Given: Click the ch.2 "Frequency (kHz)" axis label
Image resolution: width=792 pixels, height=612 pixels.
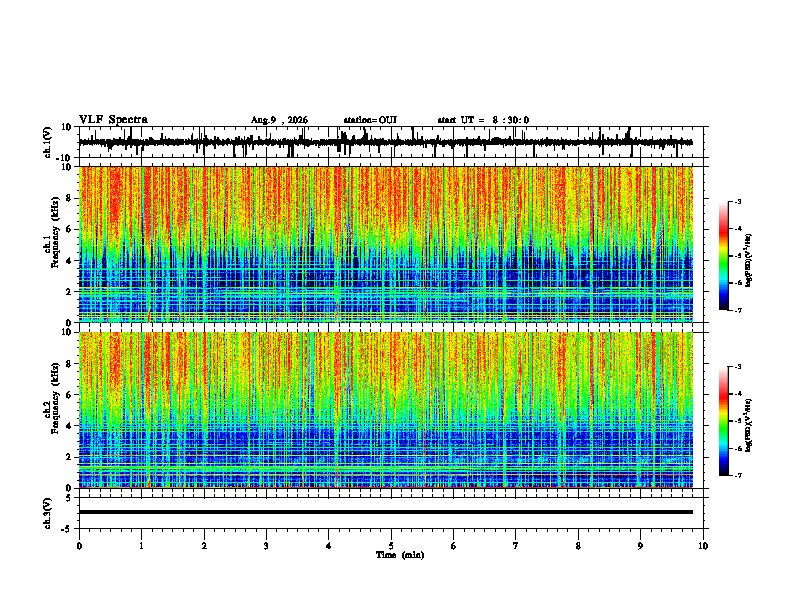Looking at the screenshot, I should [55, 398].
